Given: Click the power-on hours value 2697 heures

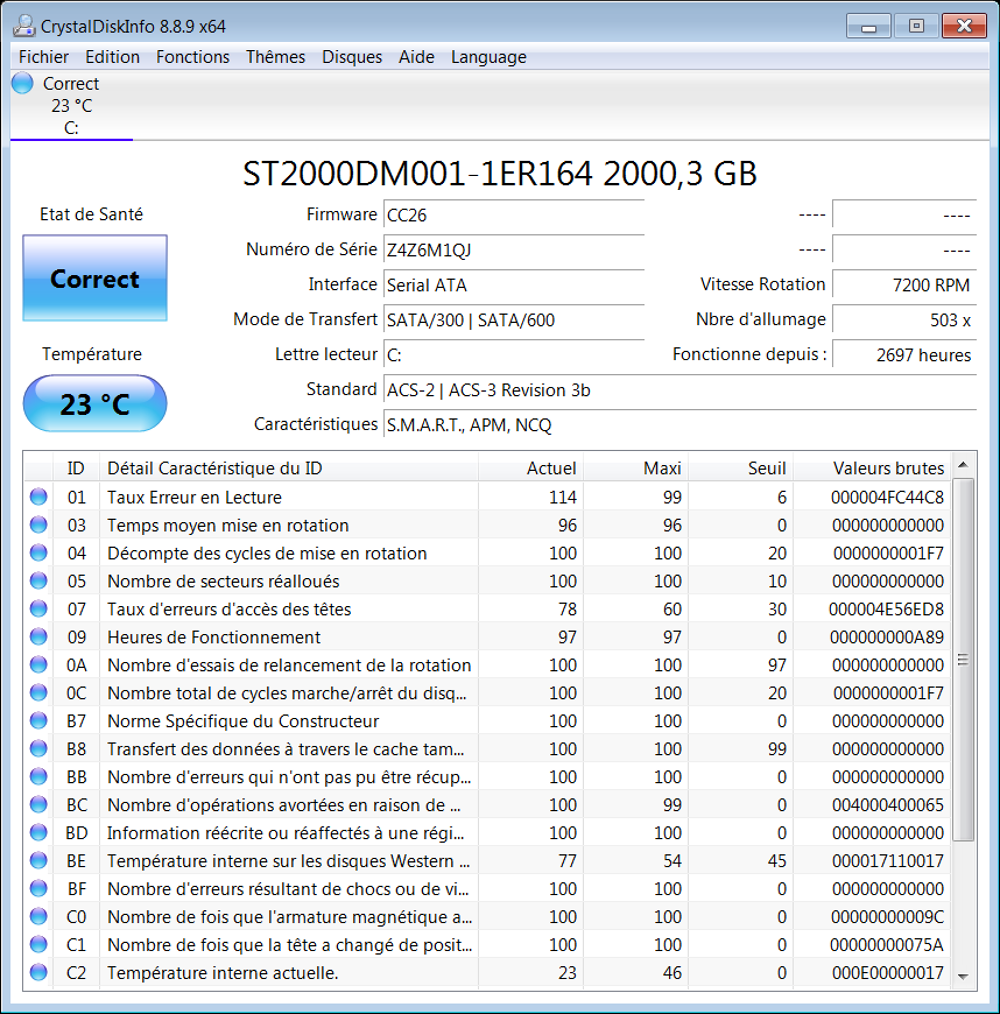Looking at the screenshot, I should (904, 354).
